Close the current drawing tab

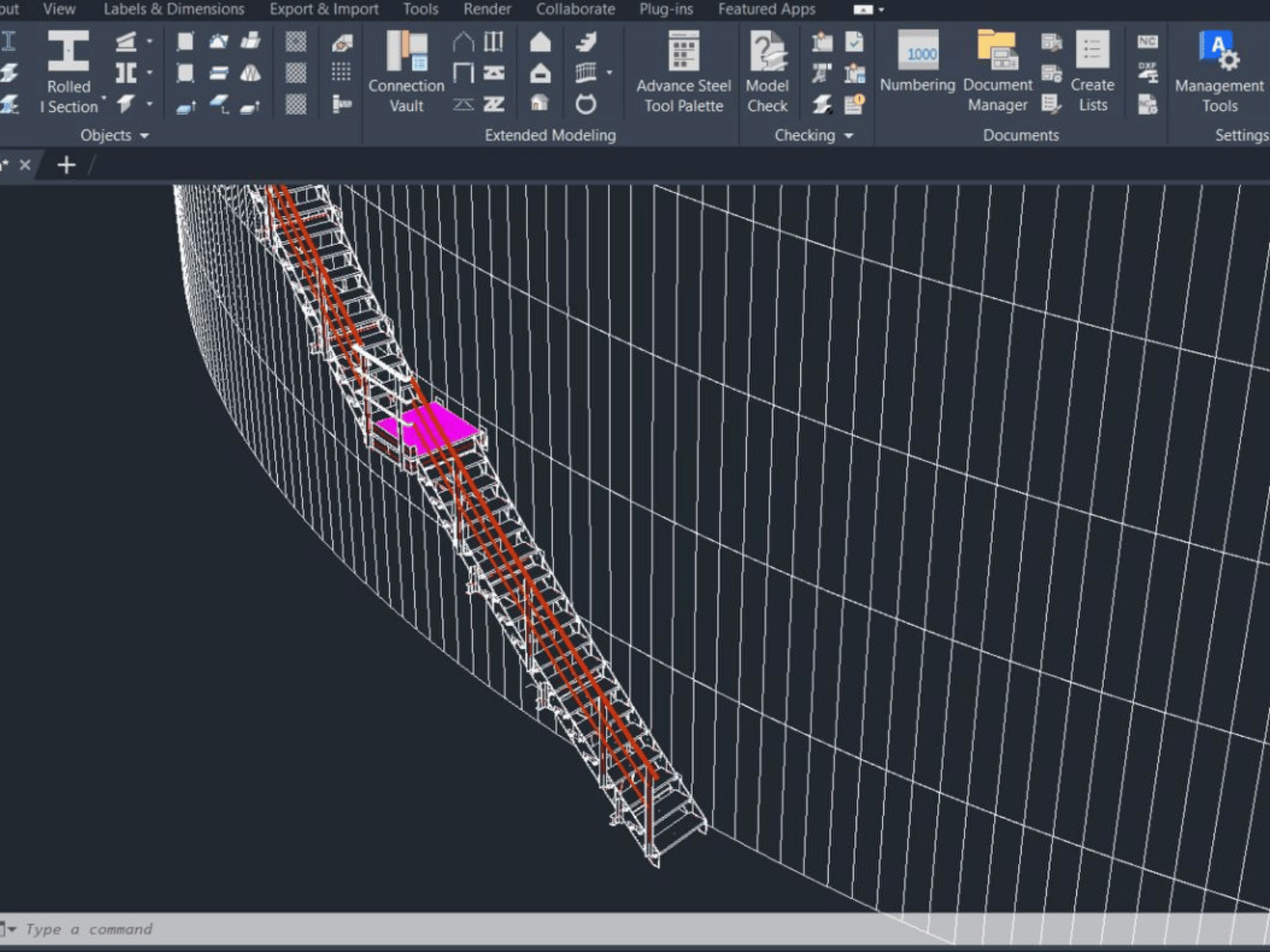pos(25,165)
